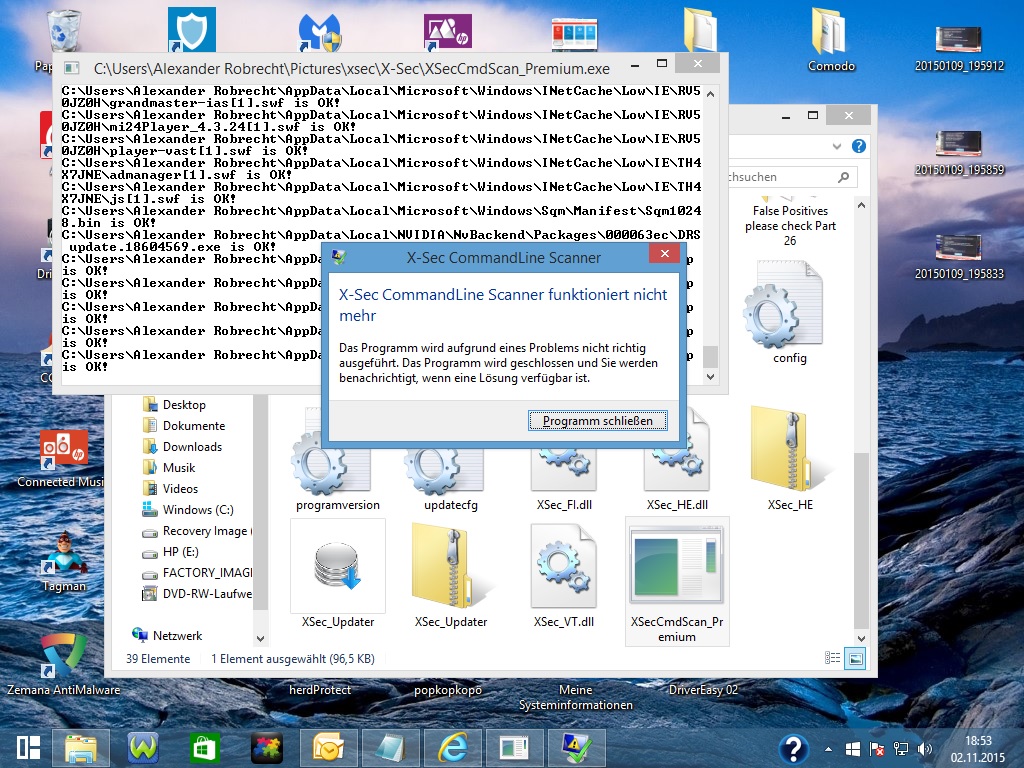Open Downloads in the navigation pane
Screen dimensions: 1024x768
tap(192, 447)
